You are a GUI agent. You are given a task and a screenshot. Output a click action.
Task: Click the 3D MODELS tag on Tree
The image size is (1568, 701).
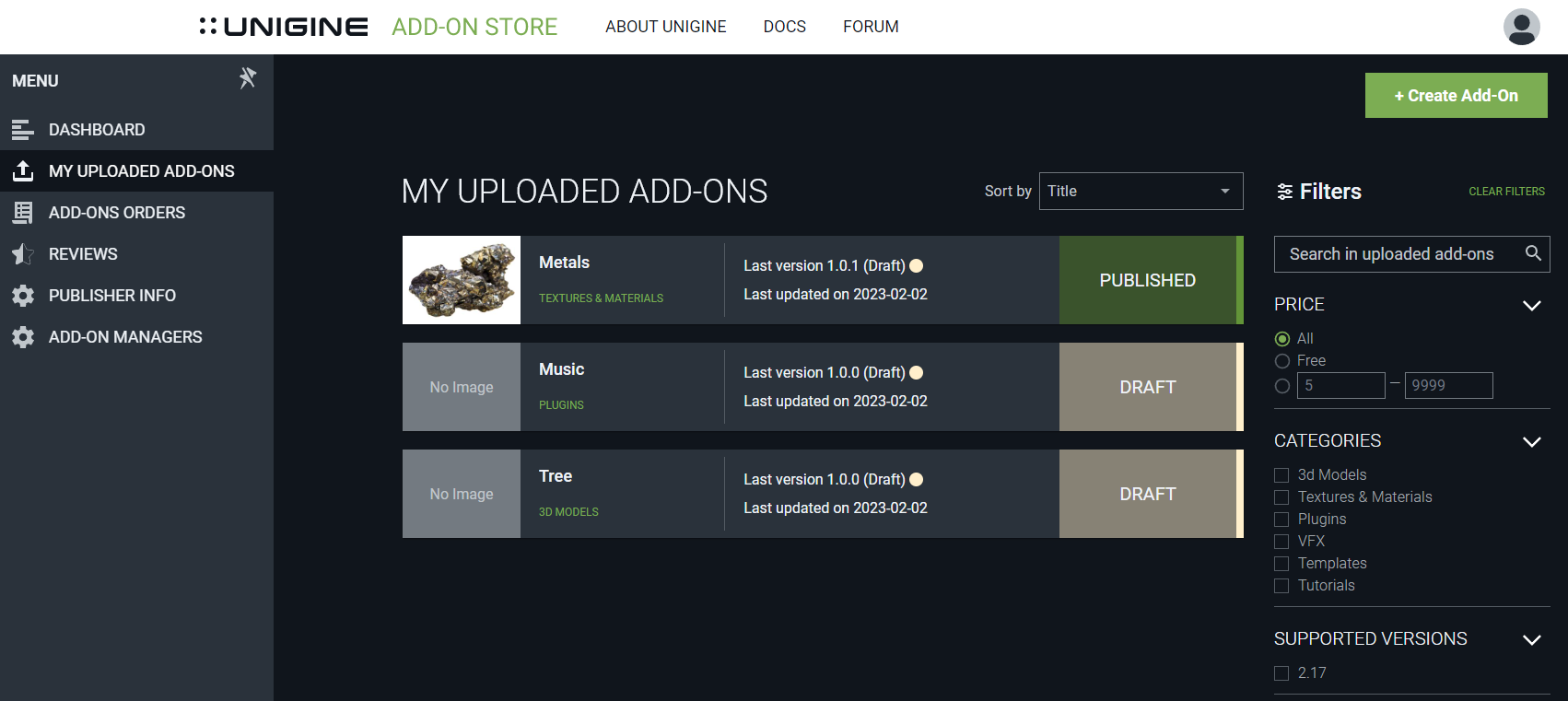(568, 512)
